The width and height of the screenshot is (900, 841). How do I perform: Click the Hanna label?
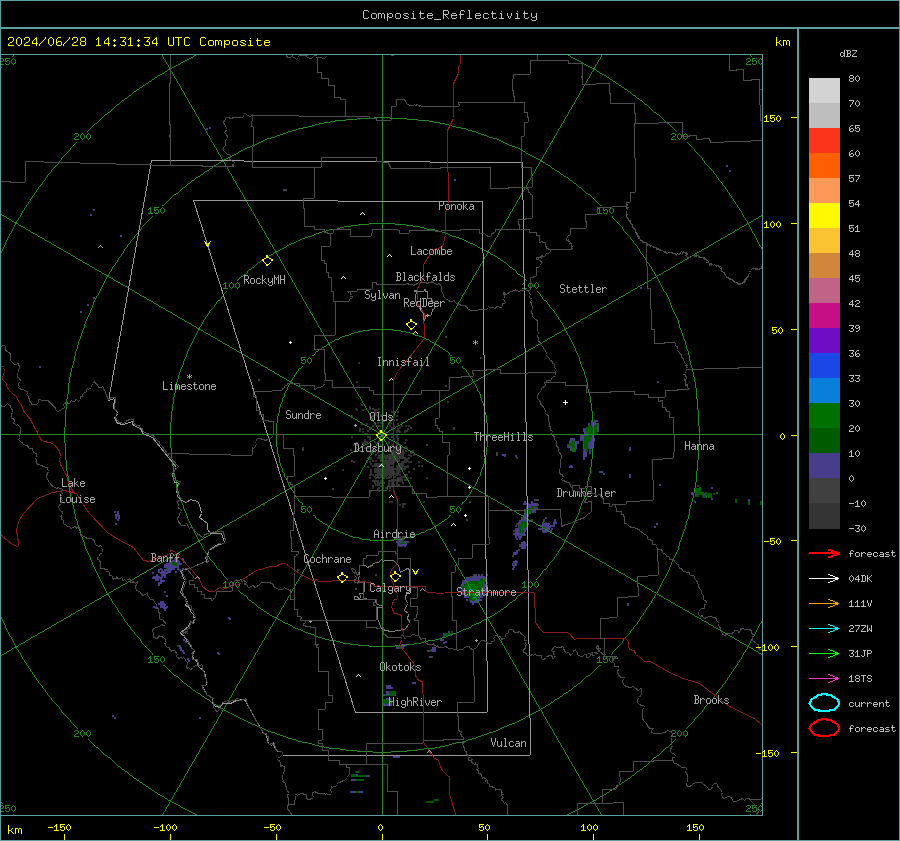699,446
